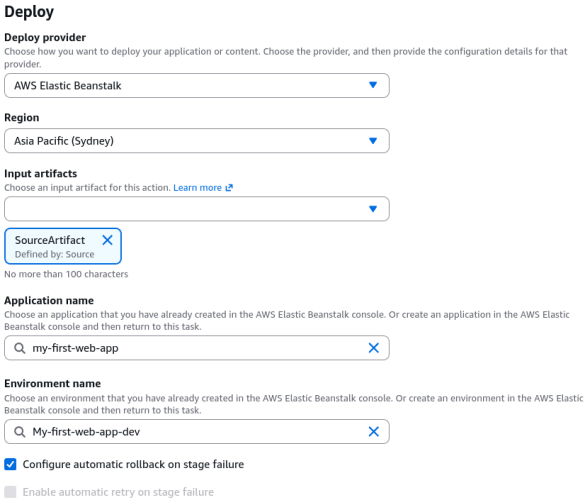
Task: Clear the my-first-web-app application name
Action: (373, 348)
